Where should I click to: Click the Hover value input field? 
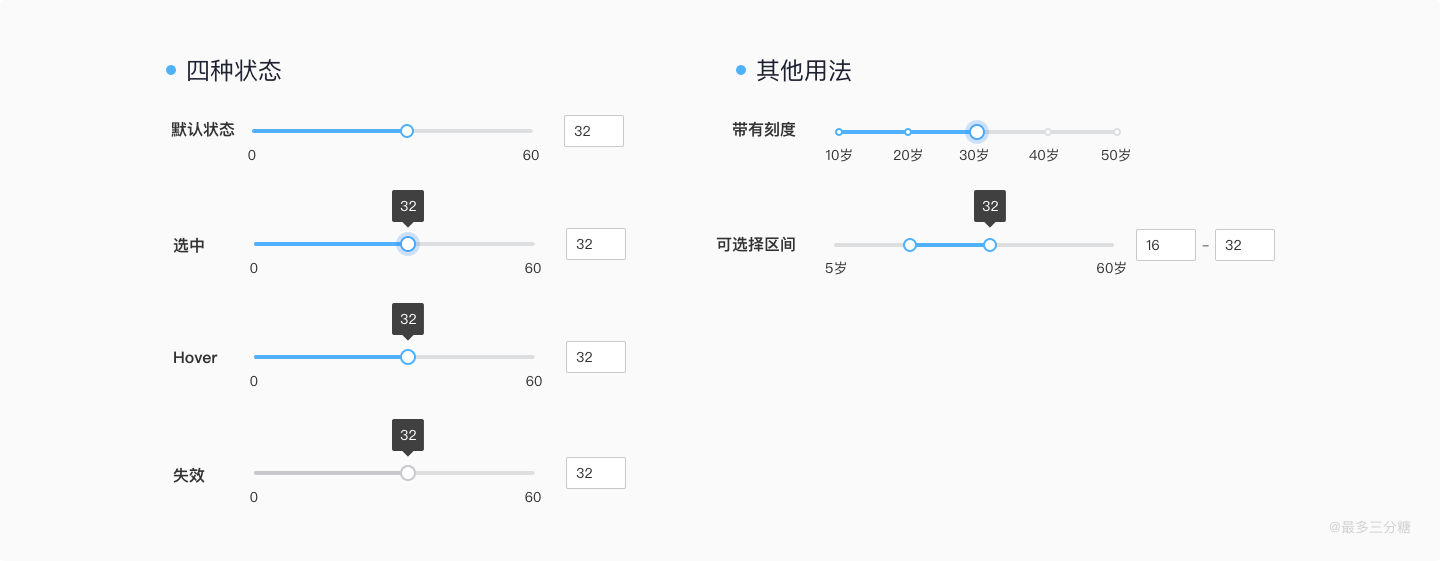pyautogui.click(x=596, y=357)
